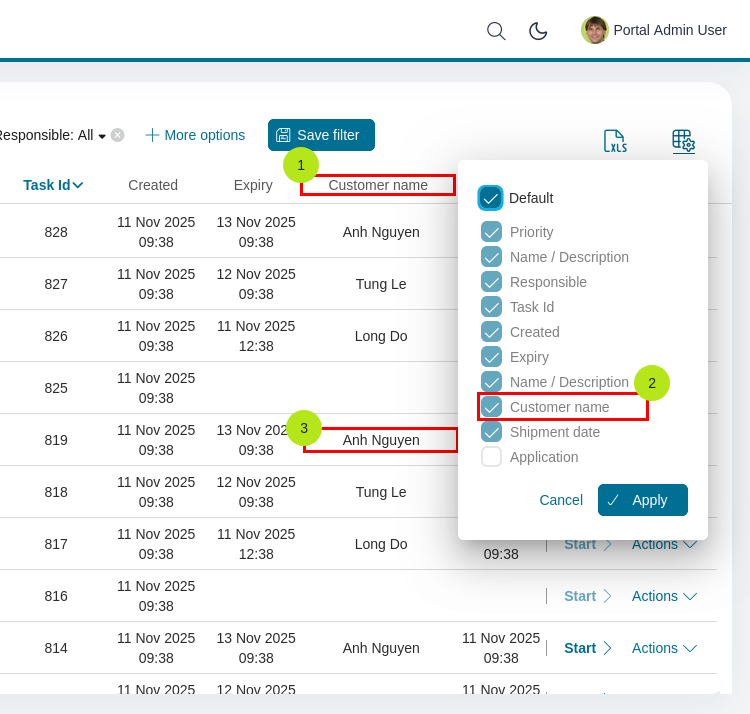Screen dimensions: 750x714
Task: Open the search magnifier icon
Action: tap(495, 31)
